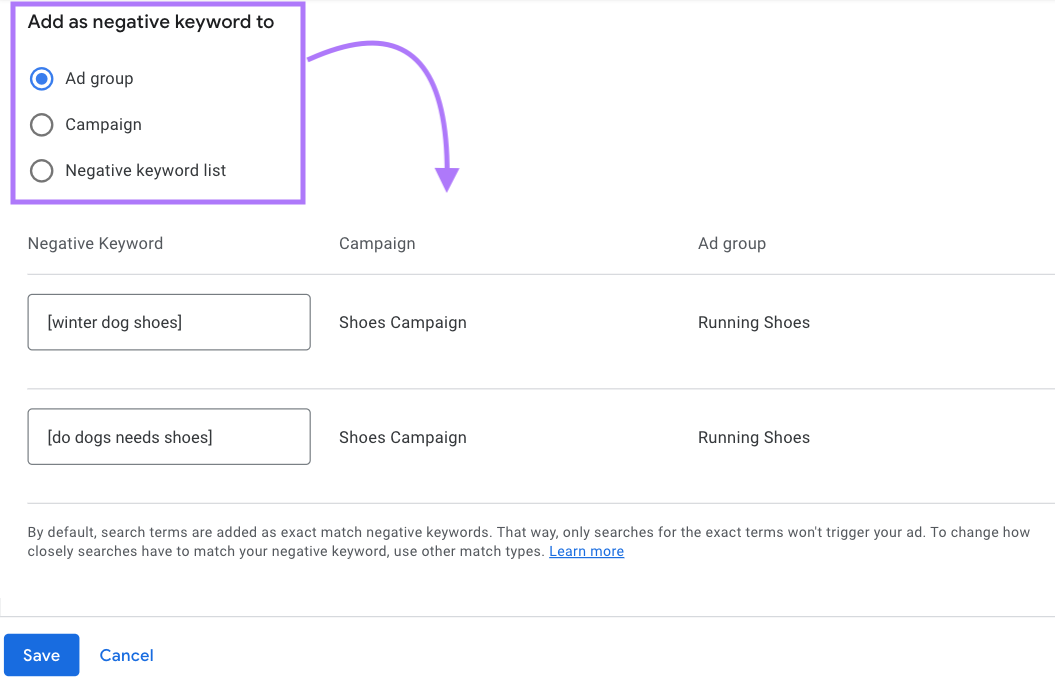The image size is (1055, 691).
Task: Click inside the [do dogs needs shoes] field
Action: click(x=168, y=436)
